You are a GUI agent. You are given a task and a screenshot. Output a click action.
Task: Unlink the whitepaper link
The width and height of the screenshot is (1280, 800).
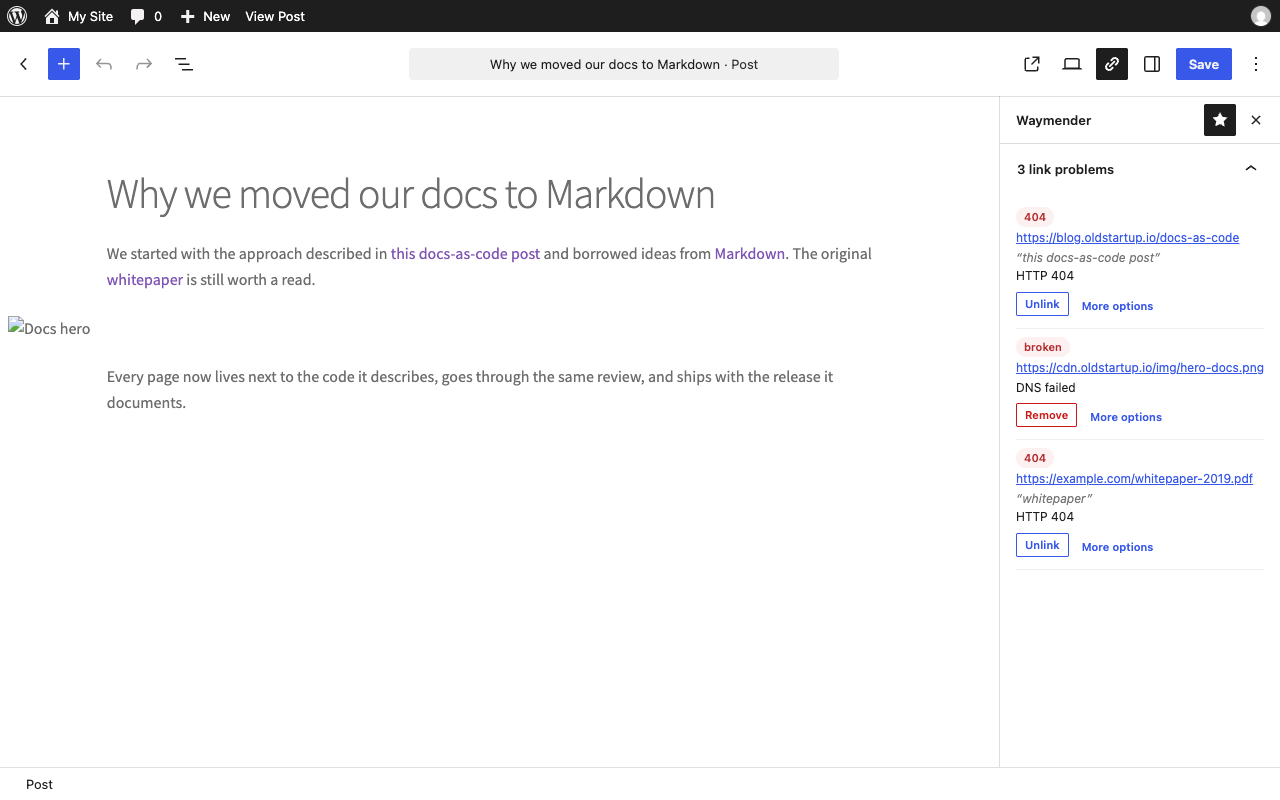click(1042, 545)
